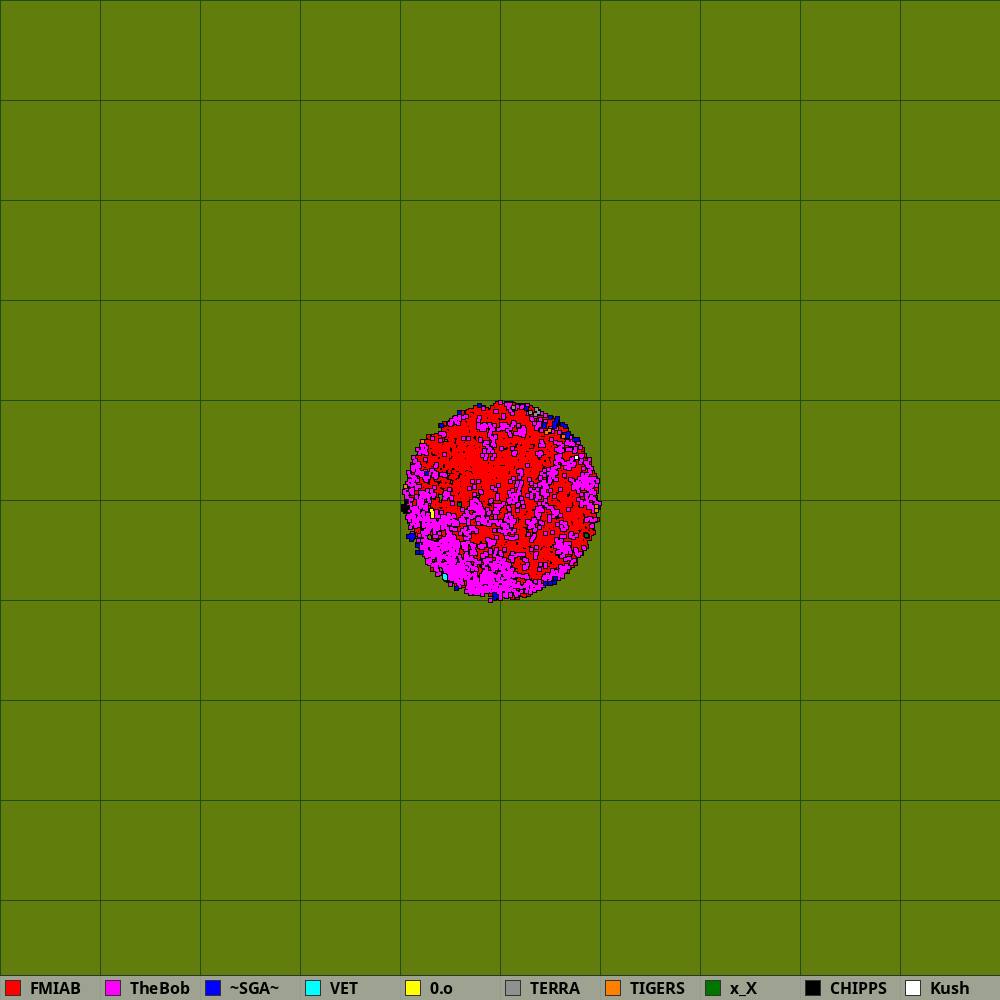Screen dimensions: 1000x1000
Task: Select the Kush alliance label
Action: pos(949,988)
